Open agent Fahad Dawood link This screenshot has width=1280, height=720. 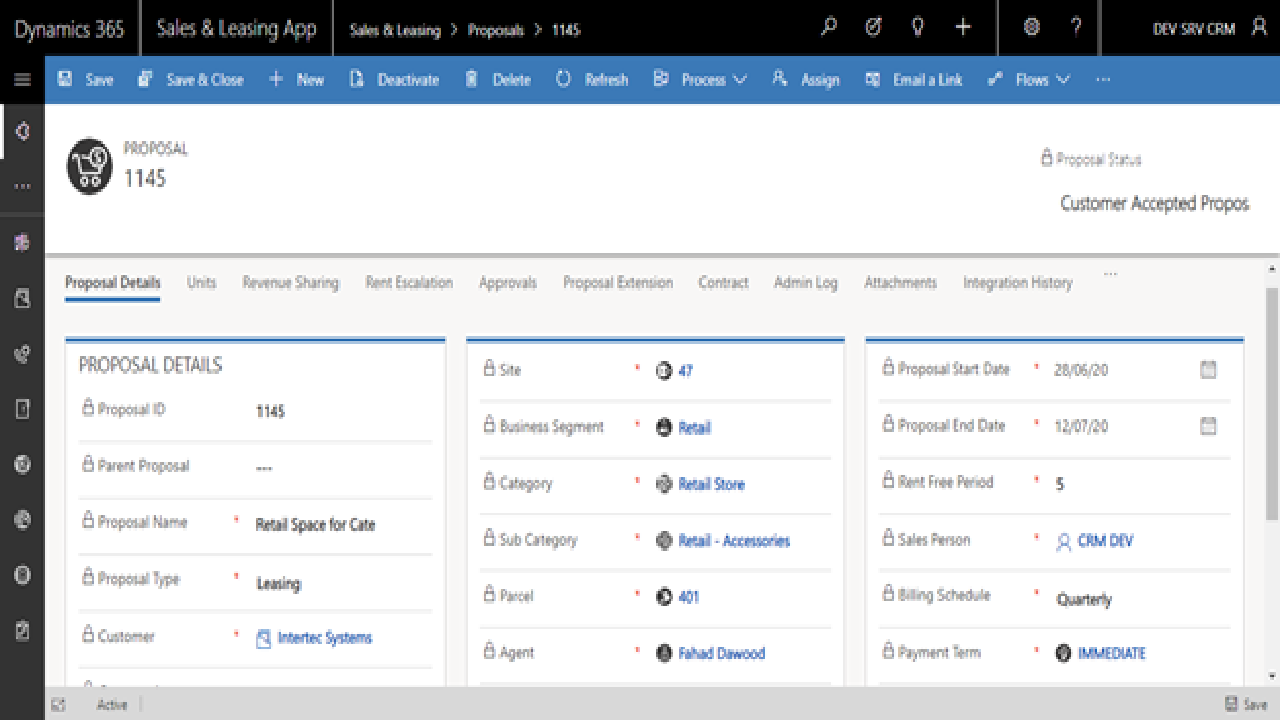coord(721,654)
